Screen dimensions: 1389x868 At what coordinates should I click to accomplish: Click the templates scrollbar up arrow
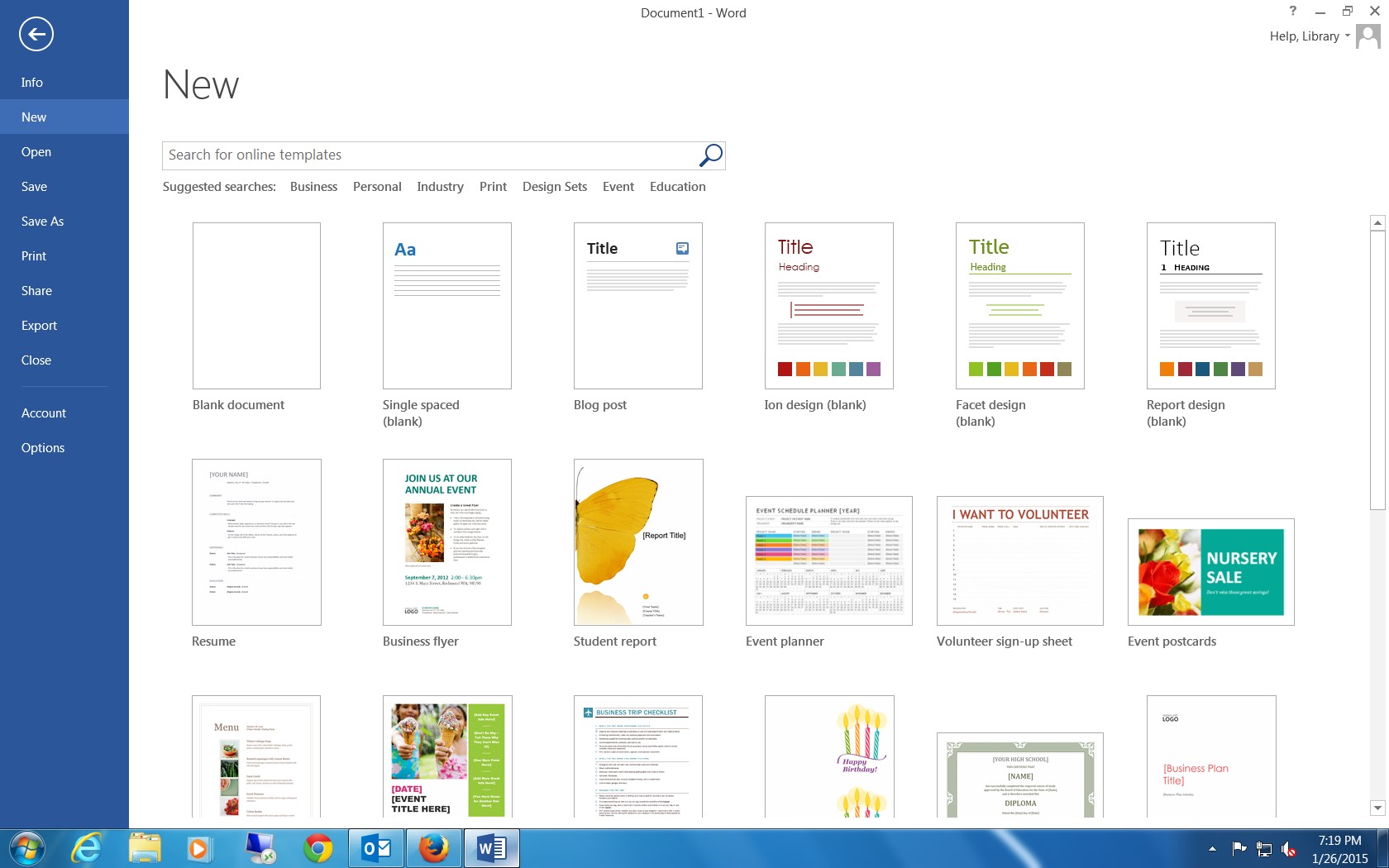coord(1377,222)
